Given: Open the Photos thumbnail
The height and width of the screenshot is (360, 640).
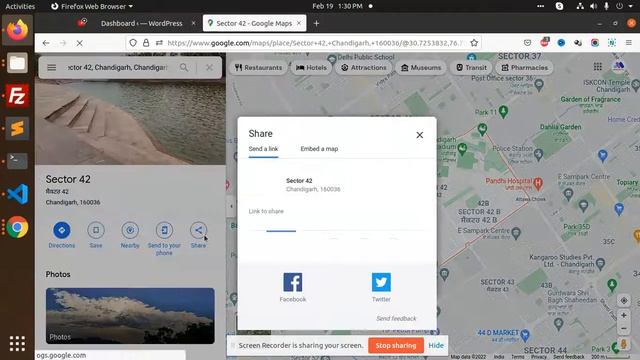Looking at the screenshot, I should point(130,316).
